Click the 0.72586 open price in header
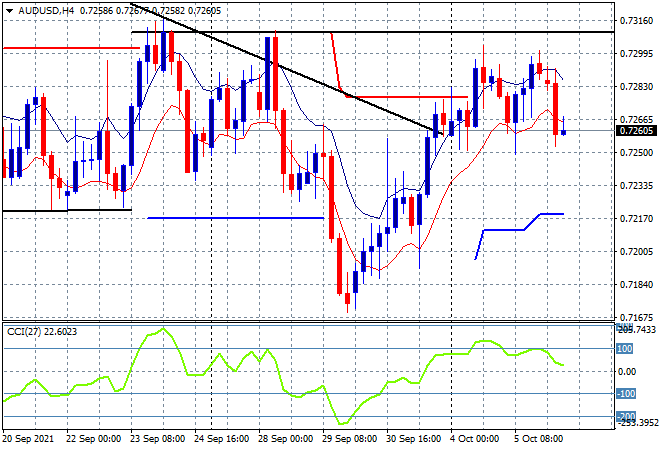The width and height of the screenshot is (660, 450). click(x=96, y=11)
